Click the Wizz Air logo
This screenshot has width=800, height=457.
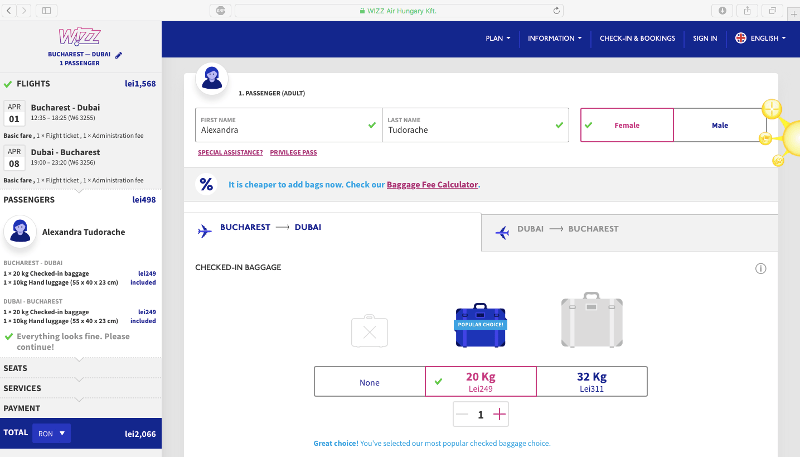pyautogui.click(x=80, y=37)
